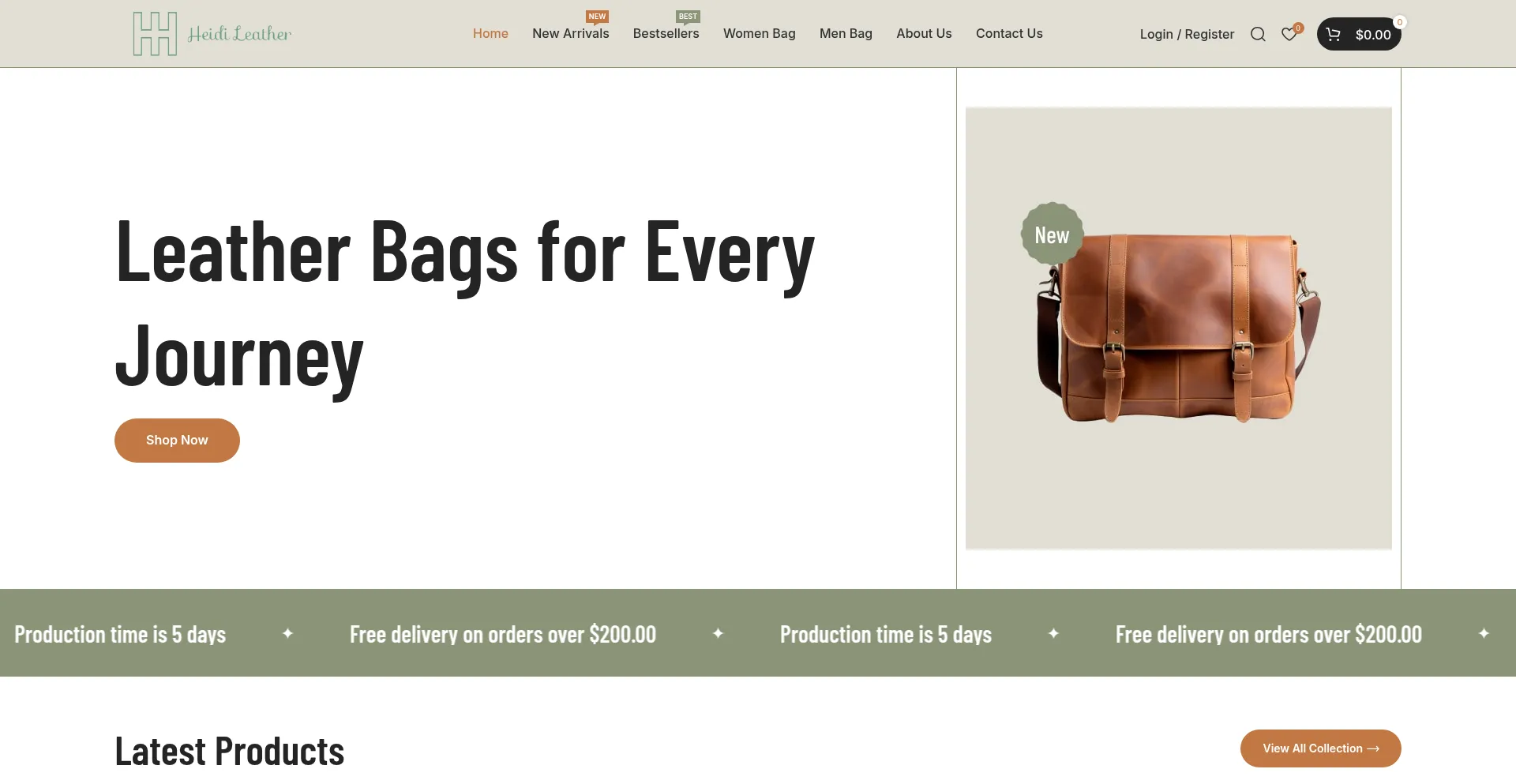Click the arrow in View All Collection
This screenshot has height=784, width=1516.
point(1373,748)
